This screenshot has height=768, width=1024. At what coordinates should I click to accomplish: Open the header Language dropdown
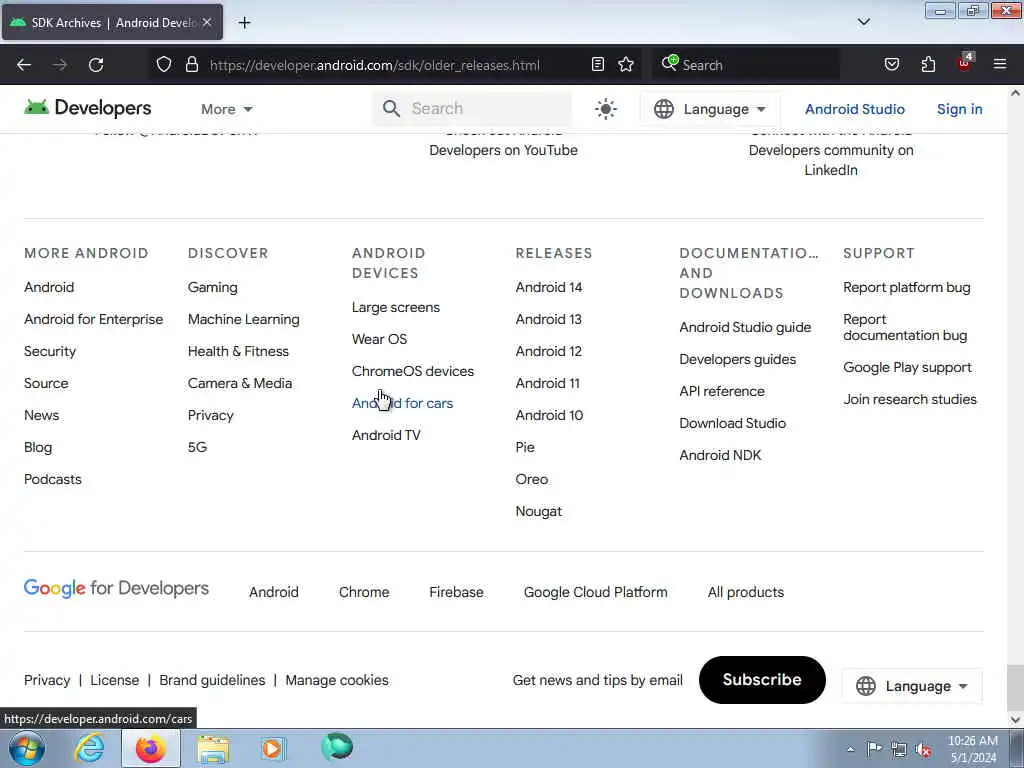pyautogui.click(x=710, y=109)
